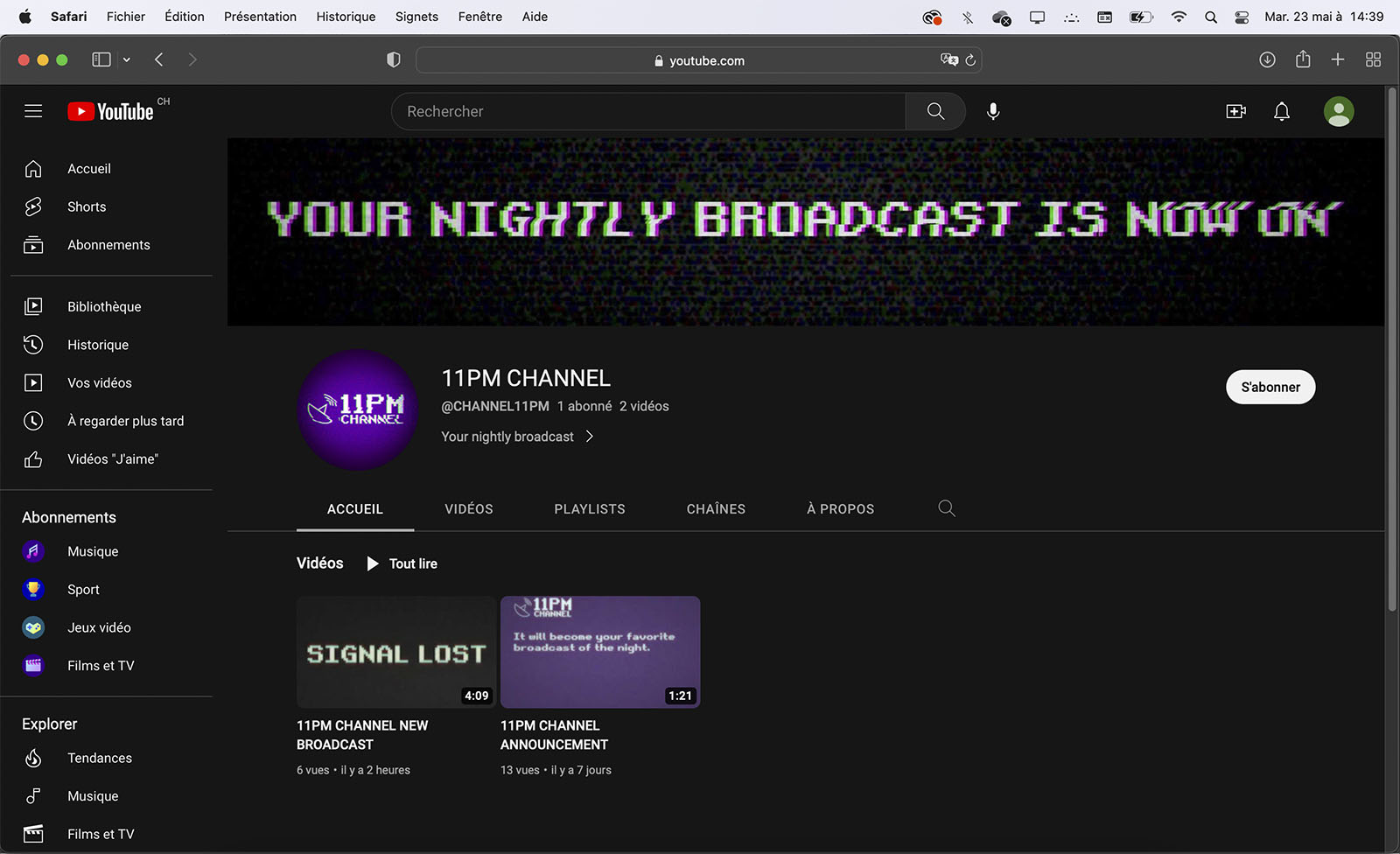Open the SIGNAL LOST video thumbnail
Screen dimensions: 1400x854
(x=395, y=652)
